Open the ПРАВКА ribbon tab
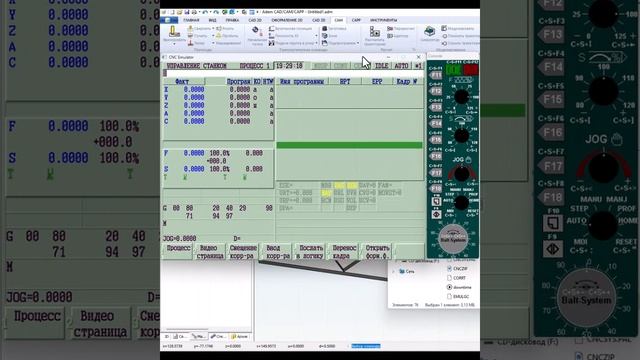Image resolution: width=640 pixels, height=360 pixels. (x=232, y=20)
